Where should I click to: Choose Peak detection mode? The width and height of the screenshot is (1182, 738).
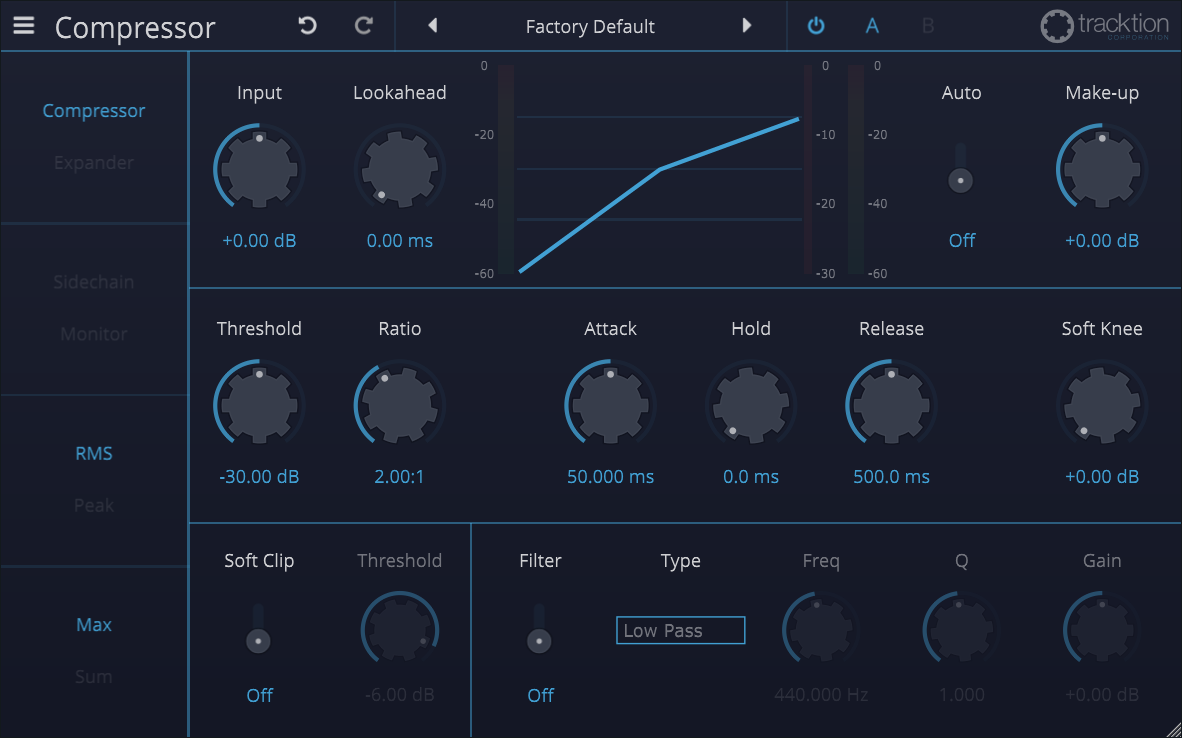pos(94,505)
